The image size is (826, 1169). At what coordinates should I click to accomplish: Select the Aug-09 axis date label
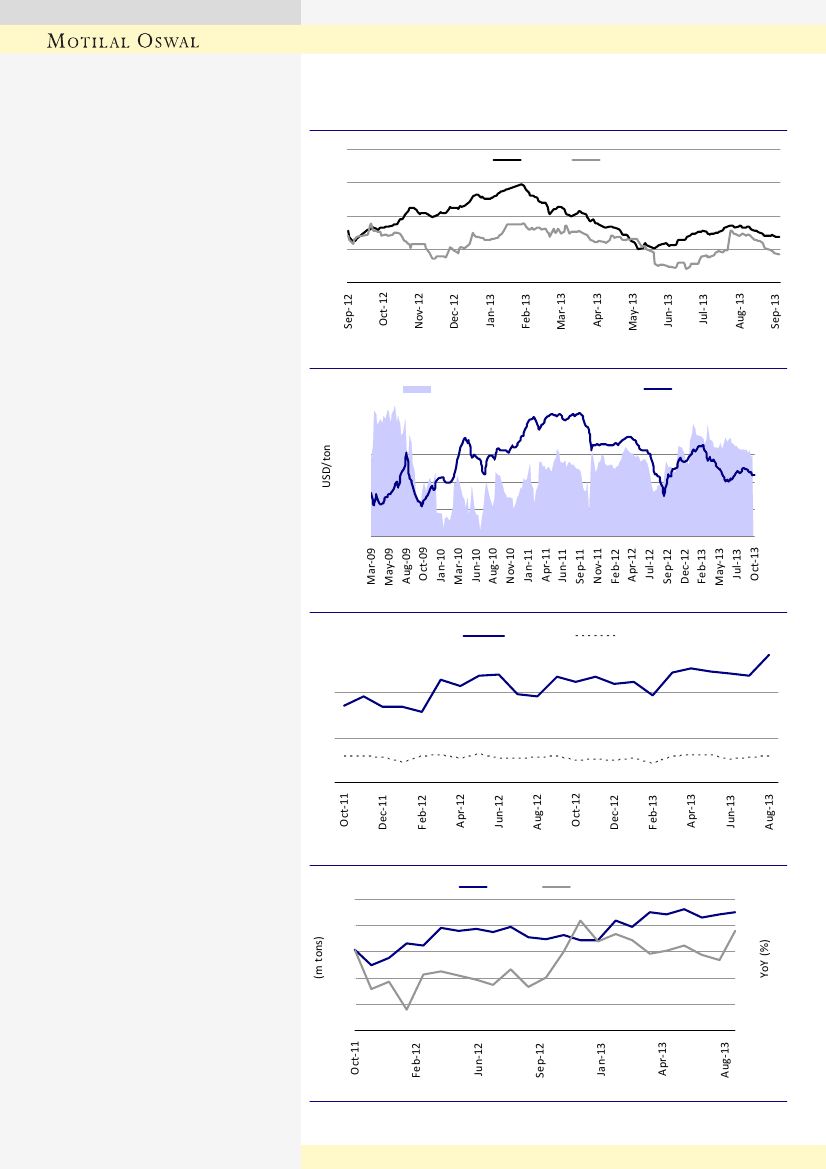(x=407, y=566)
